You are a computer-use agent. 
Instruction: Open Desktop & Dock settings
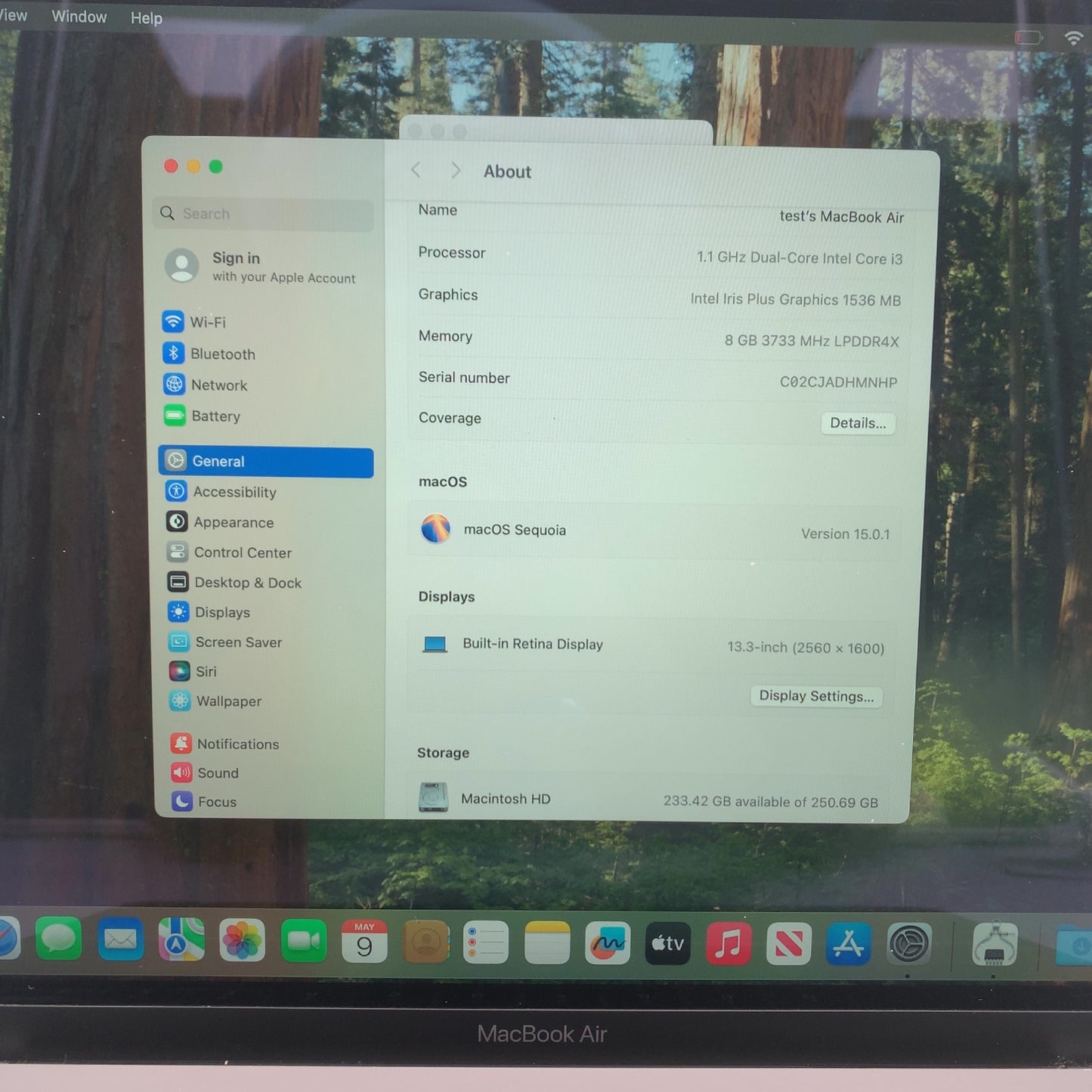coord(234,583)
